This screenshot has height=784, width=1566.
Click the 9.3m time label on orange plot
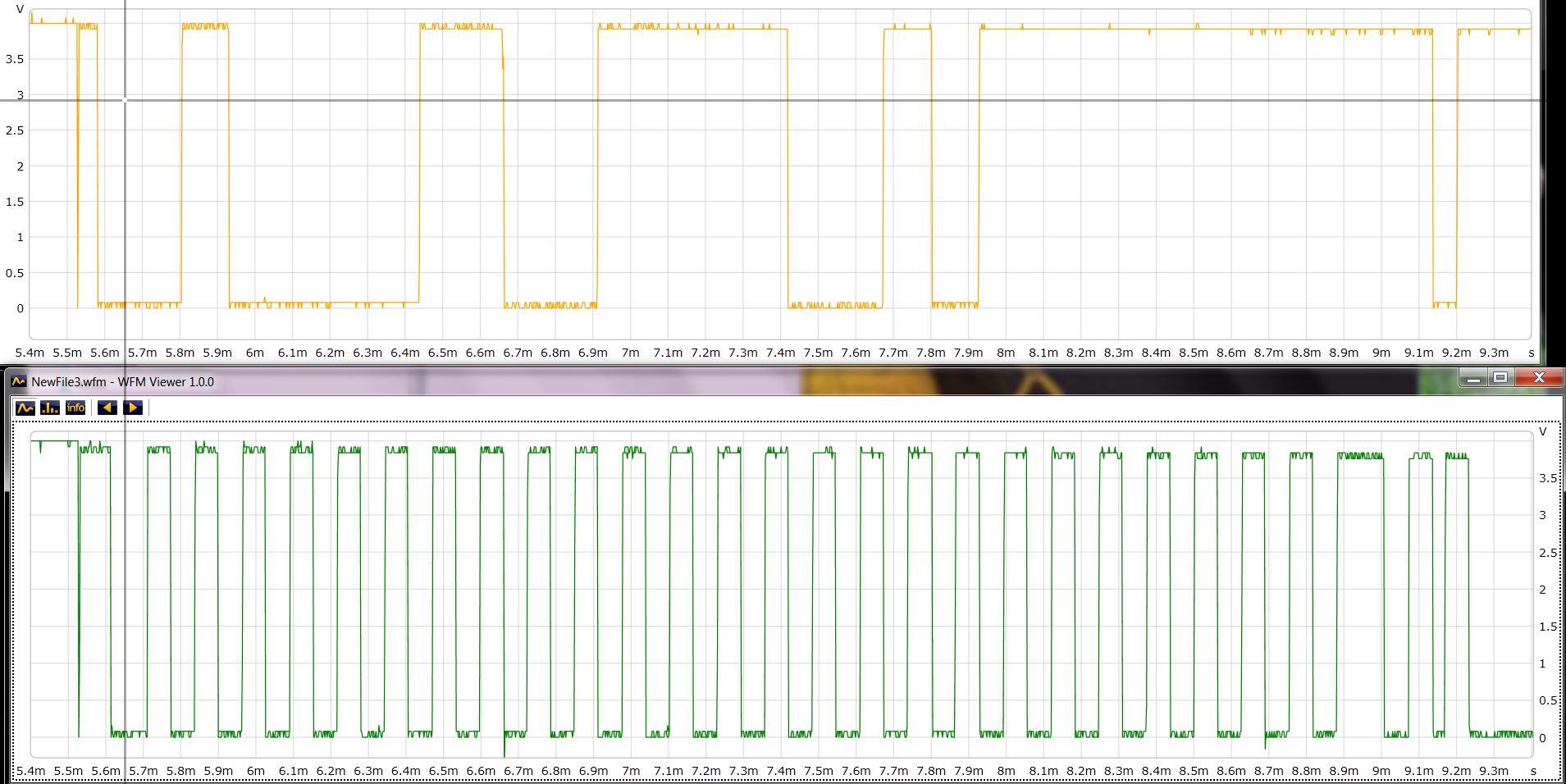tap(1494, 353)
